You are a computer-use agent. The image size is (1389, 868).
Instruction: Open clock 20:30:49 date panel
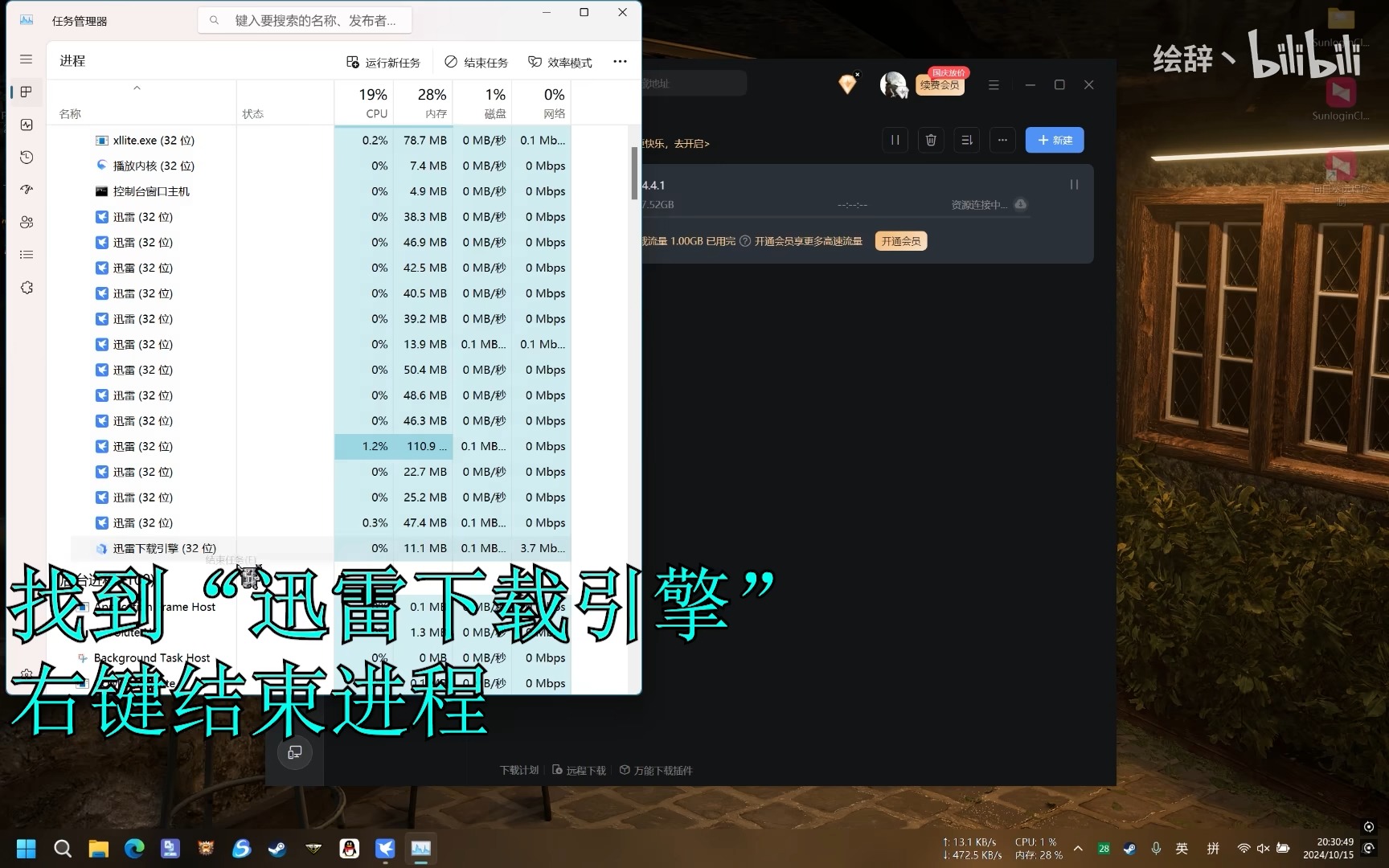[x=1328, y=848]
